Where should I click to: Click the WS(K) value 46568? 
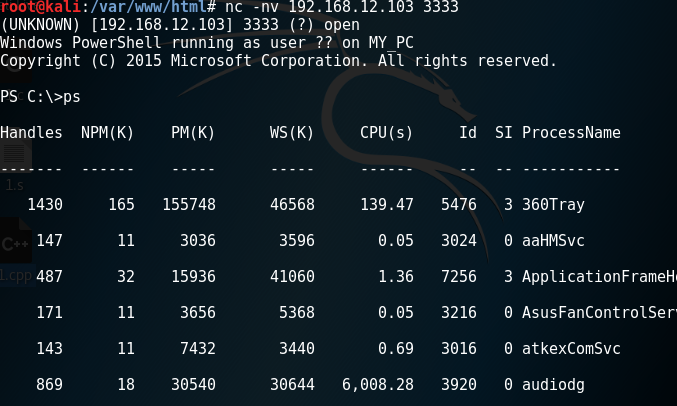(x=292, y=205)
